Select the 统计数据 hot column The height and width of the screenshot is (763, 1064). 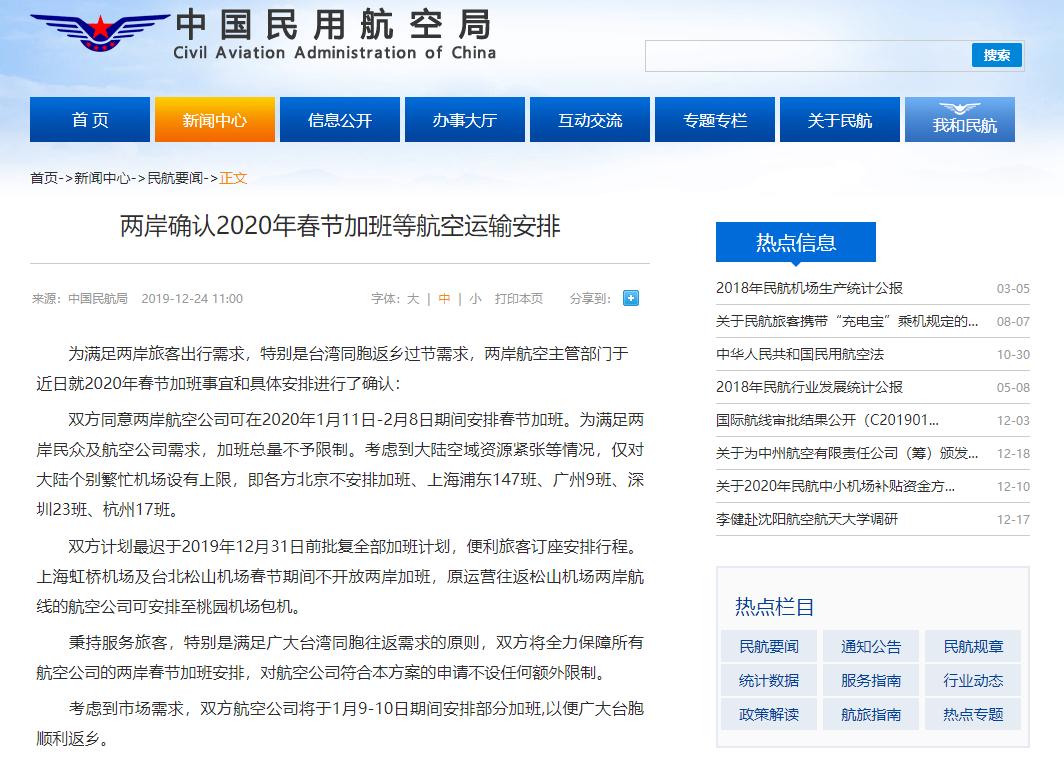769,681
